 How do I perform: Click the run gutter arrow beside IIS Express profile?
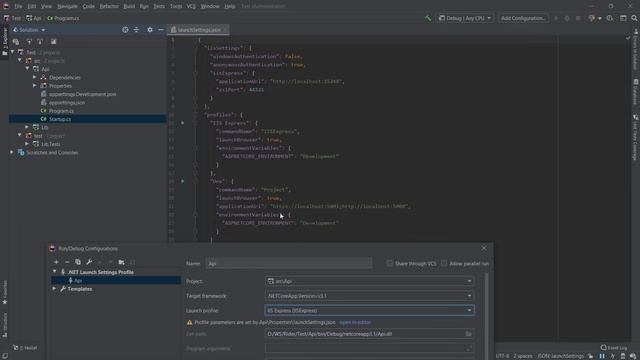pyautogui.click(x=182, y=123)
